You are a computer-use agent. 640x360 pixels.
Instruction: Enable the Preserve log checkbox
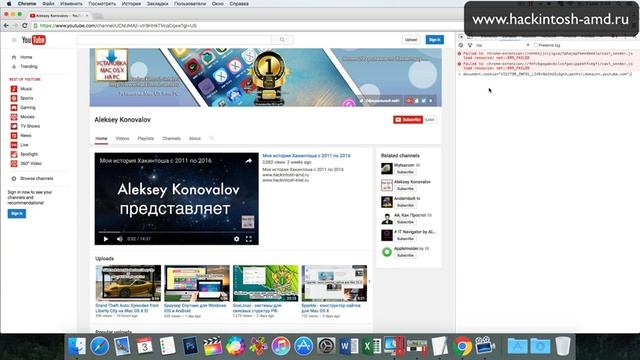(536, 45)
